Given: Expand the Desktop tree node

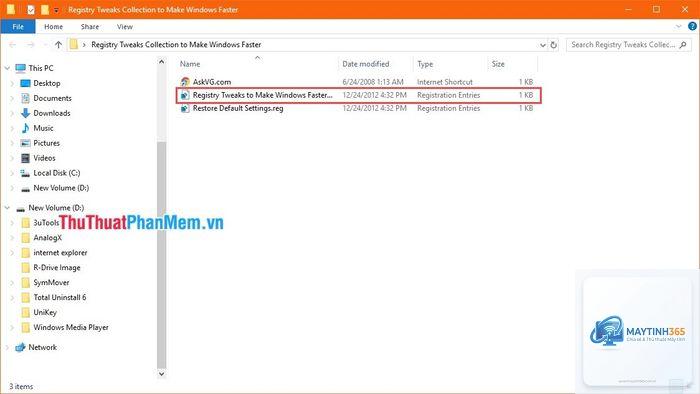Looking at the screenshot, I should [12, 83].
